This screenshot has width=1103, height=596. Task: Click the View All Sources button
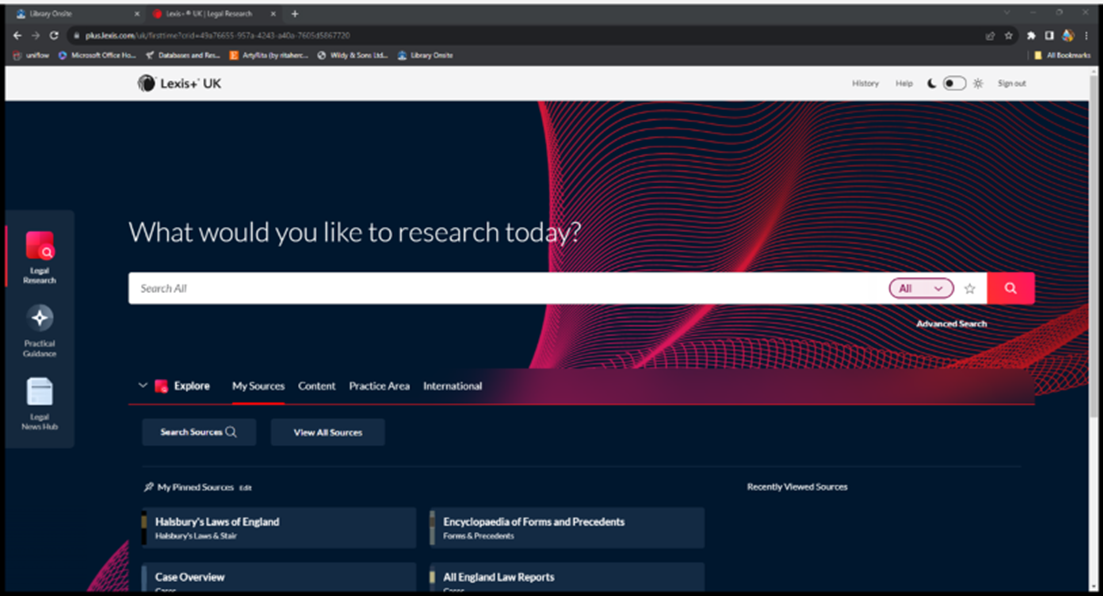[328, 432]
